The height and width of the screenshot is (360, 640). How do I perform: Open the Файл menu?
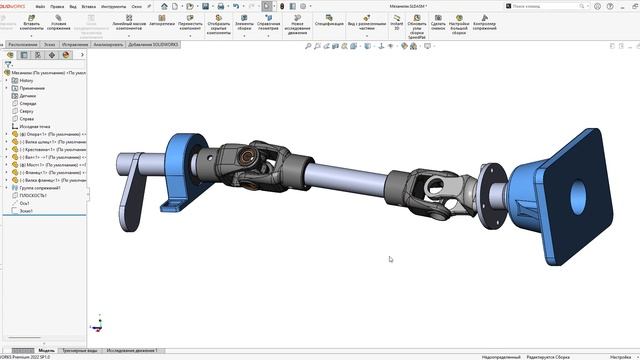pos(40,7)
